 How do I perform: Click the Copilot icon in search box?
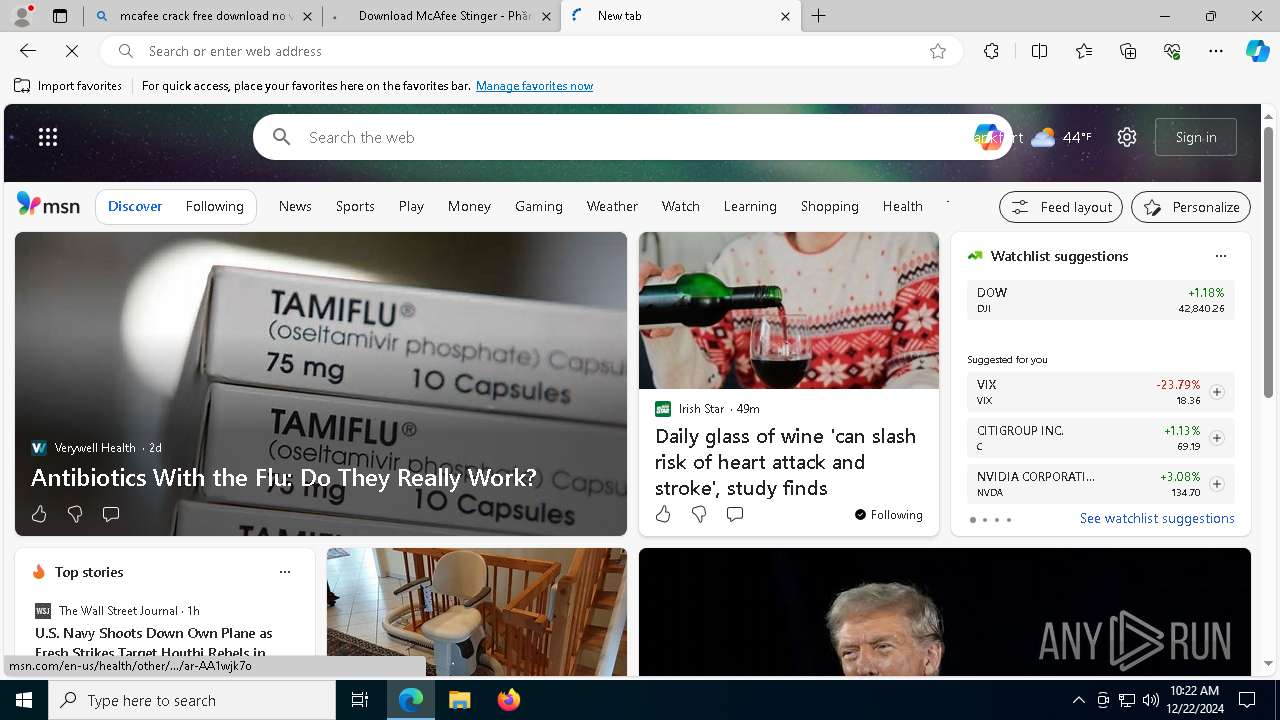point(989,137)
